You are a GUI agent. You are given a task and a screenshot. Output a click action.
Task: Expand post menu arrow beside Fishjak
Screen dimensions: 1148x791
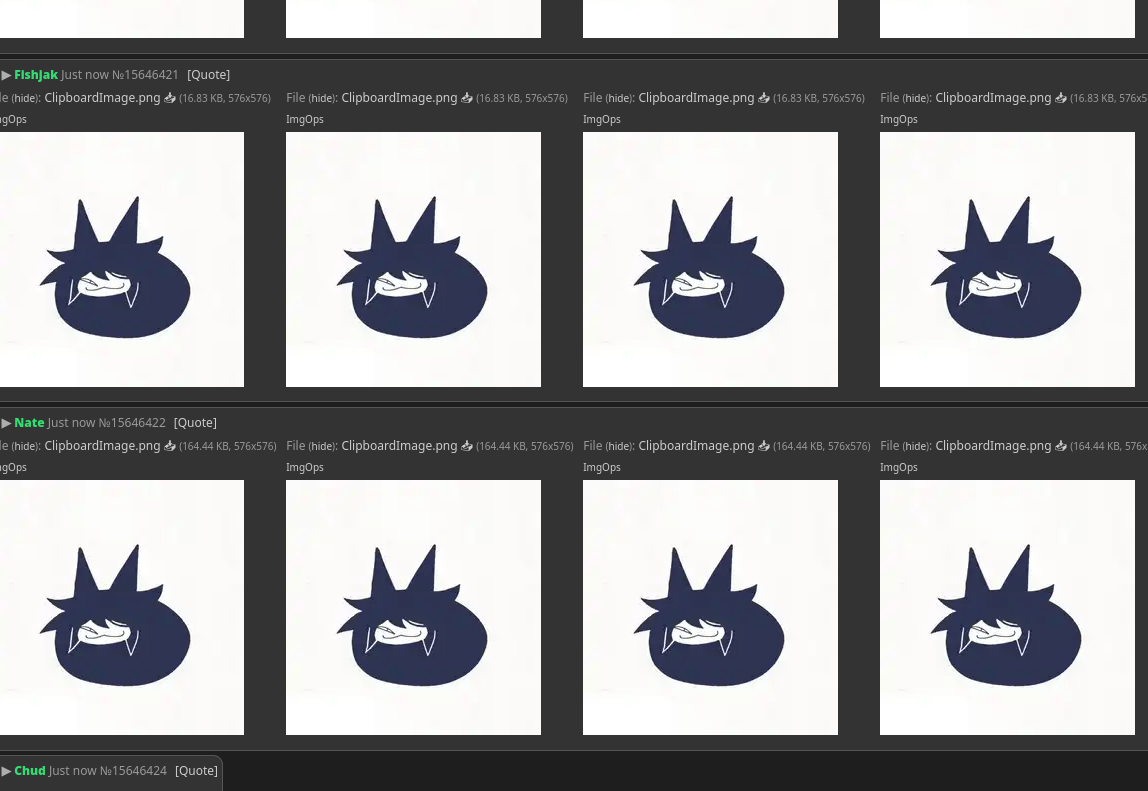click(6, 75)
